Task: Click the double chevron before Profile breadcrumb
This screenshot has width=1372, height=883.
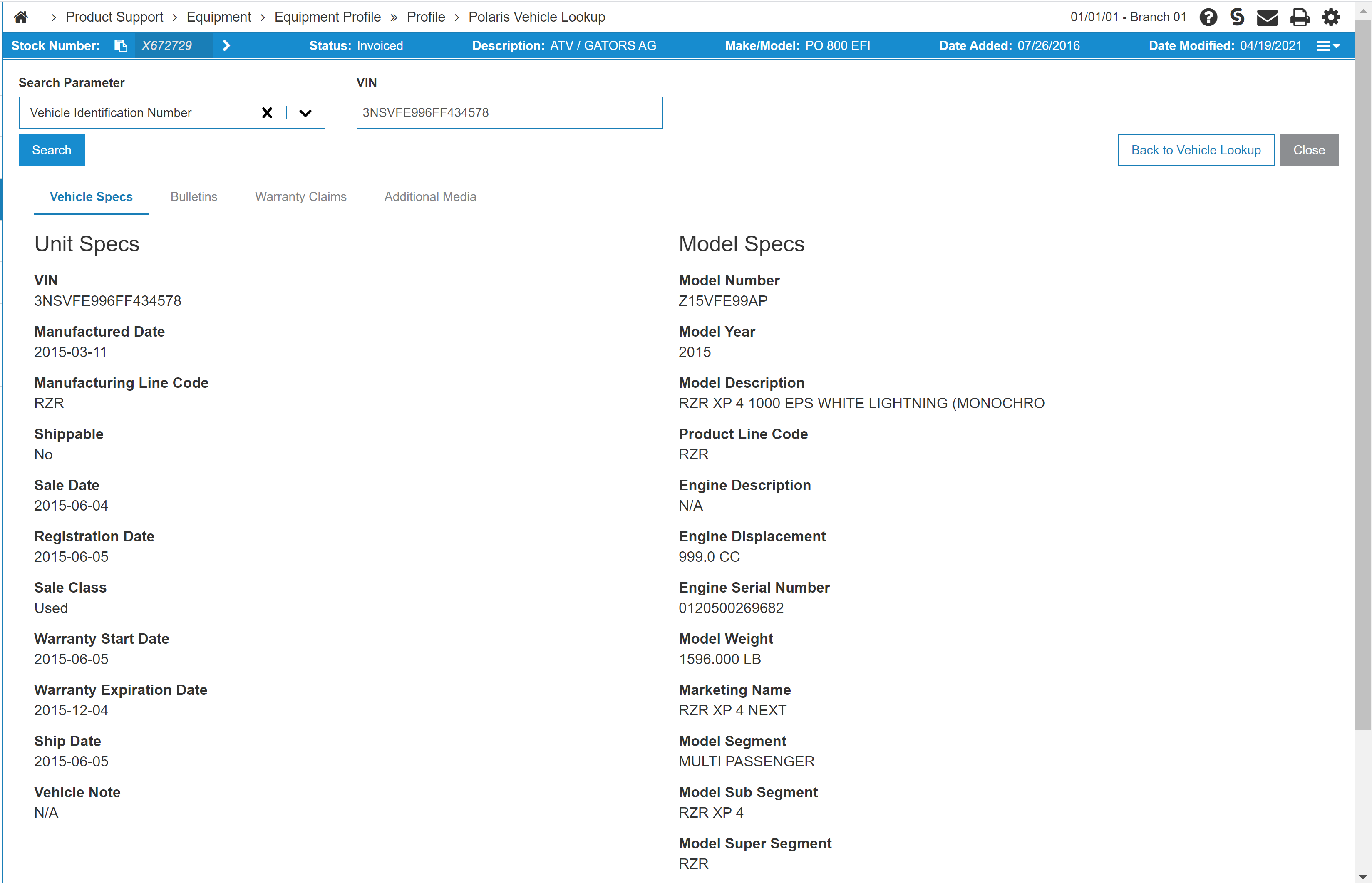Action: pos(394,18)
